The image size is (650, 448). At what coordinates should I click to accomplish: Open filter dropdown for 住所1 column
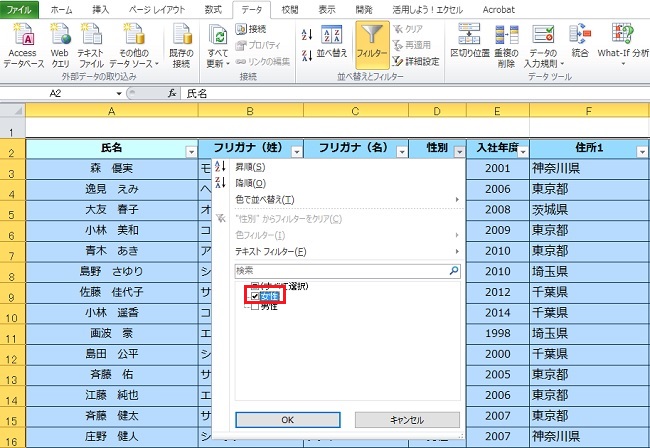coord(642,152)
